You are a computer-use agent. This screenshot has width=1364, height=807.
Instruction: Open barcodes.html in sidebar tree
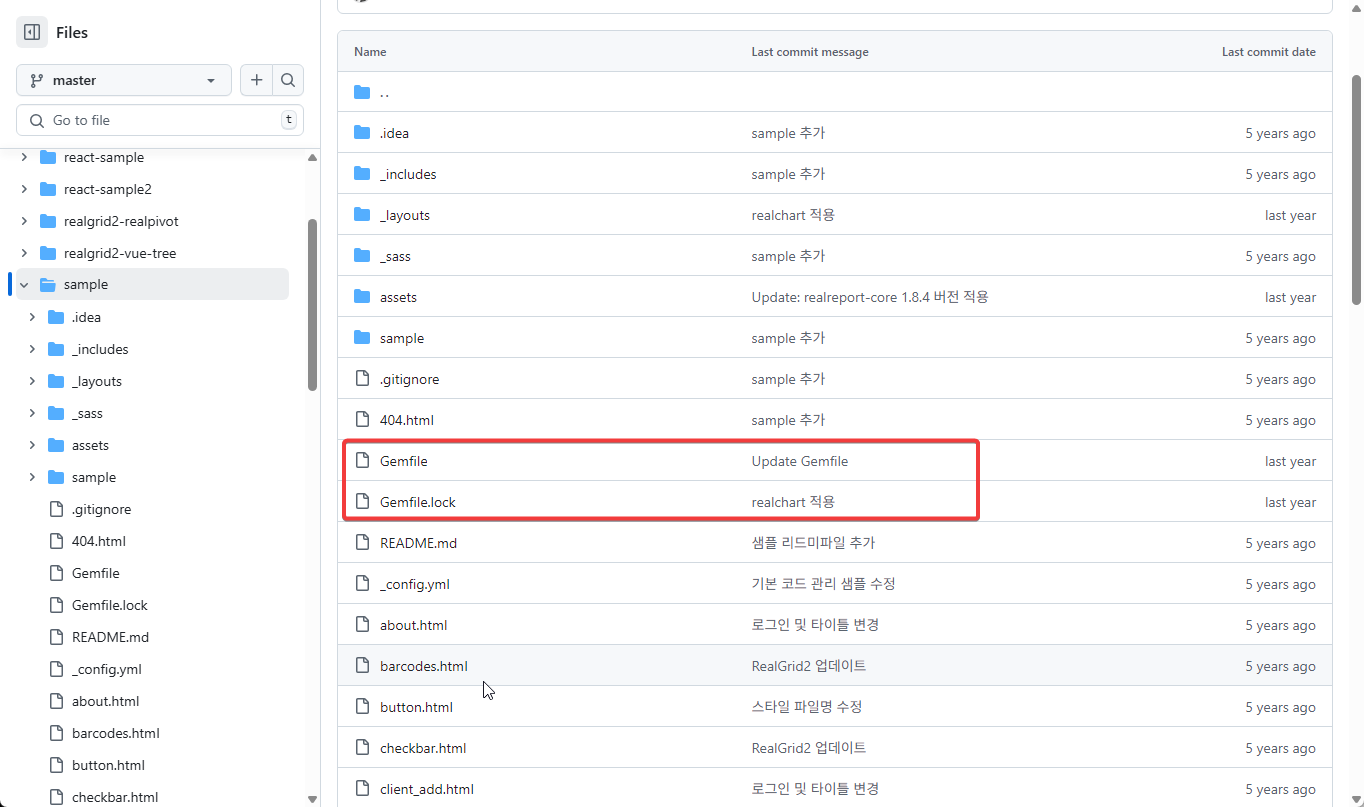(115, 733)
